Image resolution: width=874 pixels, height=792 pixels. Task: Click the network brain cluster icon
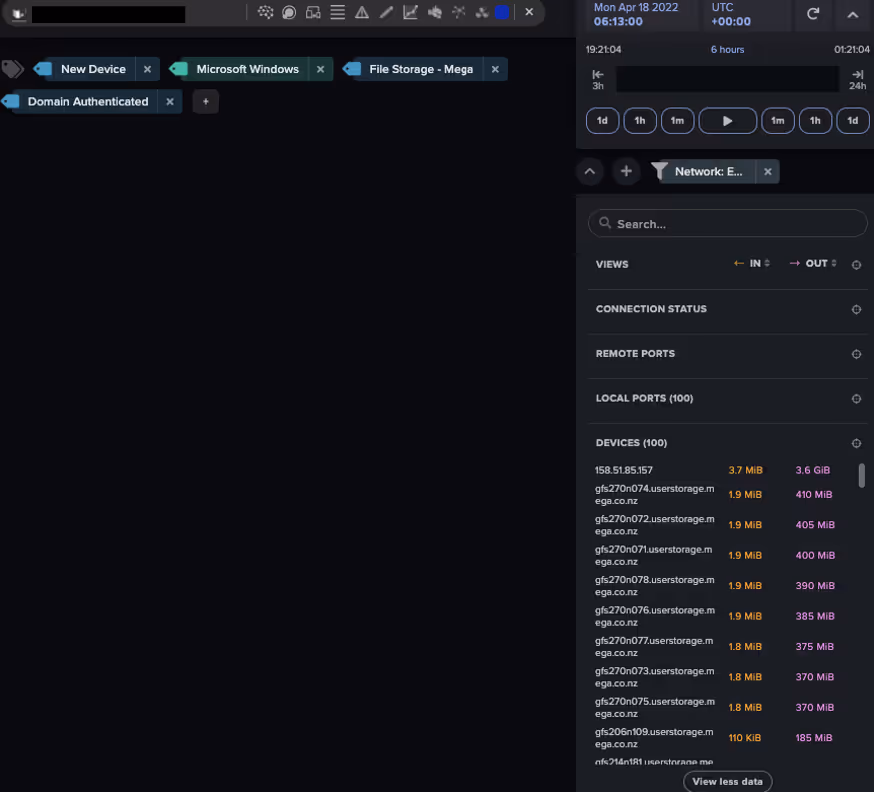tap(265, 12)
